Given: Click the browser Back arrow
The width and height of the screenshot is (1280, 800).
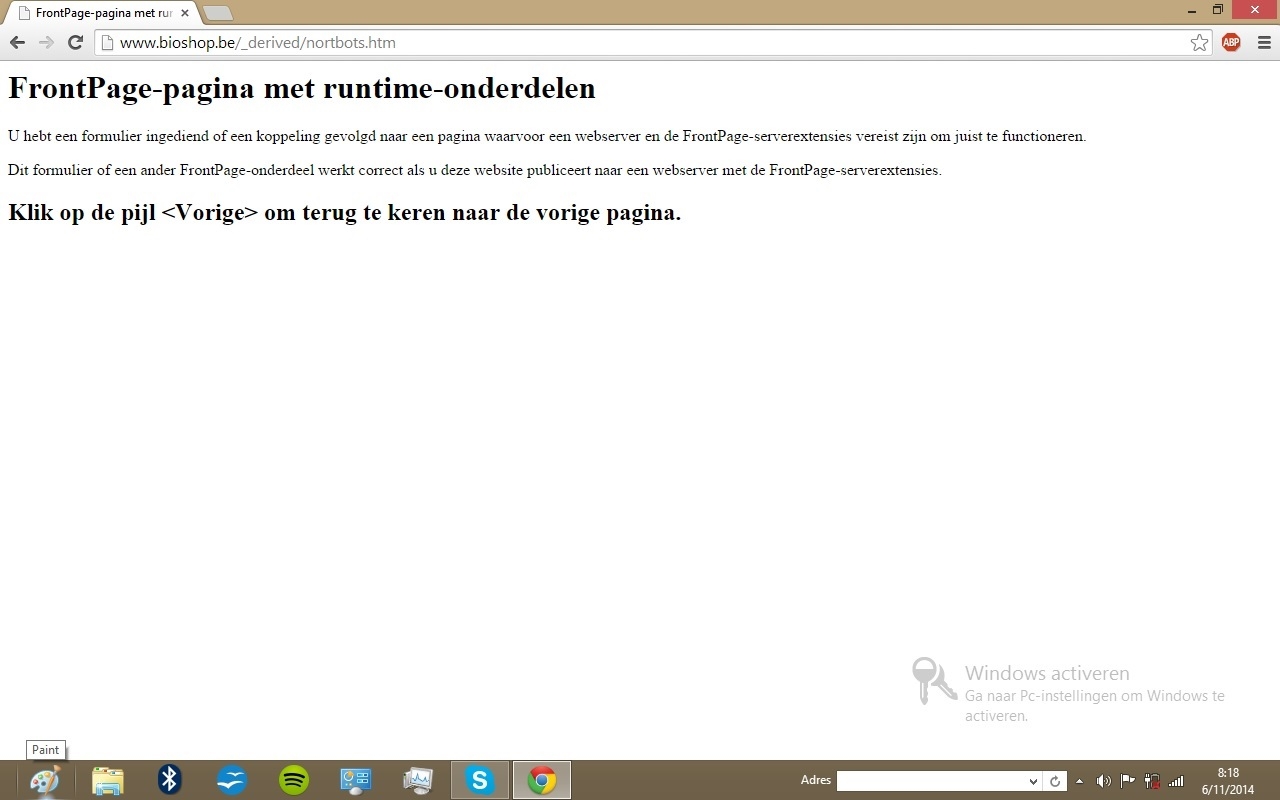Looking at the screenshot, I should click(17, 42).
